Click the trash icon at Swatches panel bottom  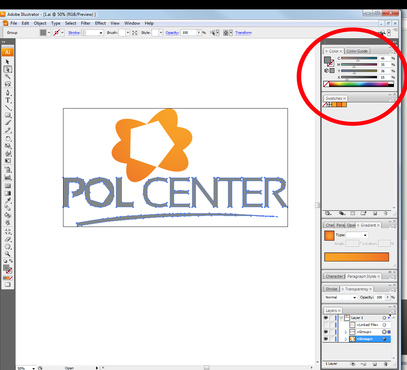click(x=386, y=213)
